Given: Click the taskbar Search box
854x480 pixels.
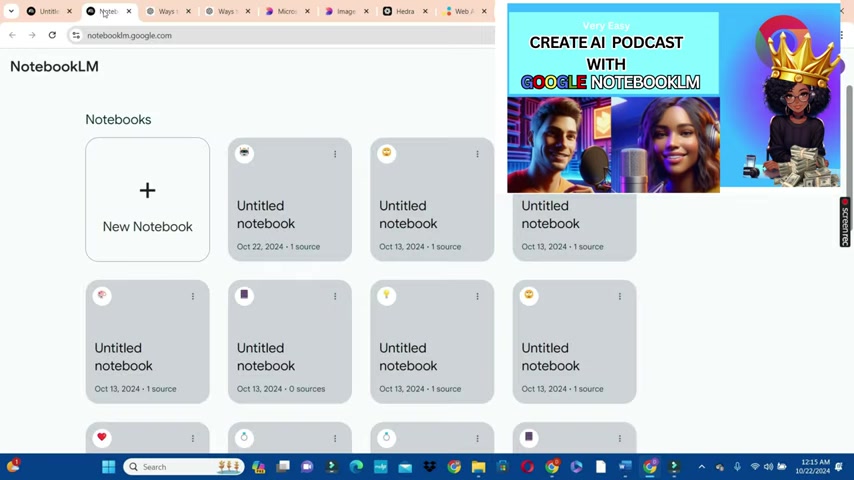Looking at the screenshot, I should click(184, 467).
